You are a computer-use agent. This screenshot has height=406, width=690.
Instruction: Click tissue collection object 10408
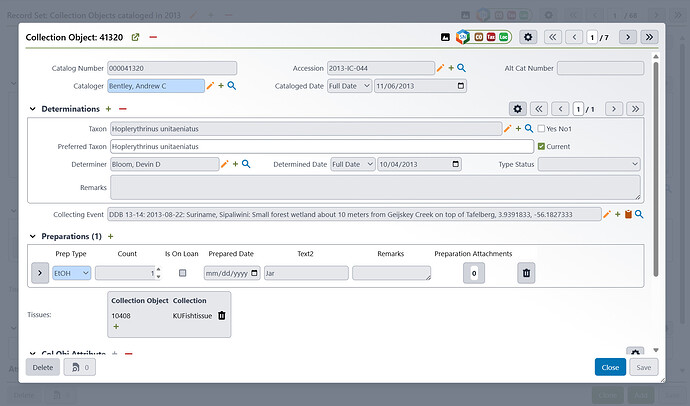click(x=121, y=315)
